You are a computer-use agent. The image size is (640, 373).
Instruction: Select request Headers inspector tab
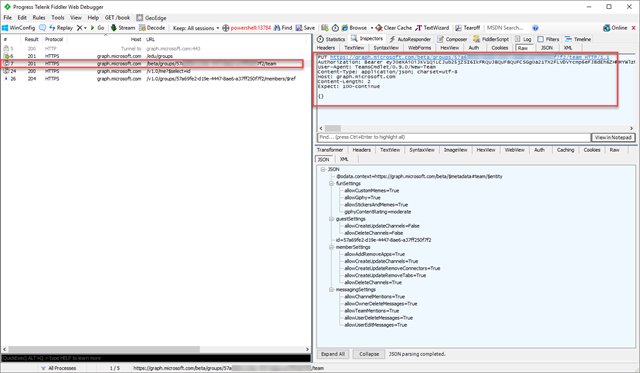coord(326,48)
